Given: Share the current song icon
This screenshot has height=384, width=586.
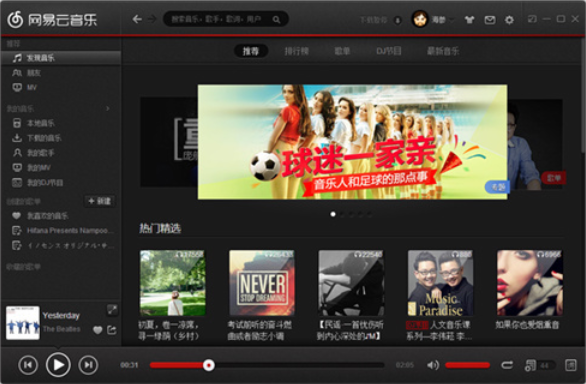Looking at the screenshot, I should (112, 330).
